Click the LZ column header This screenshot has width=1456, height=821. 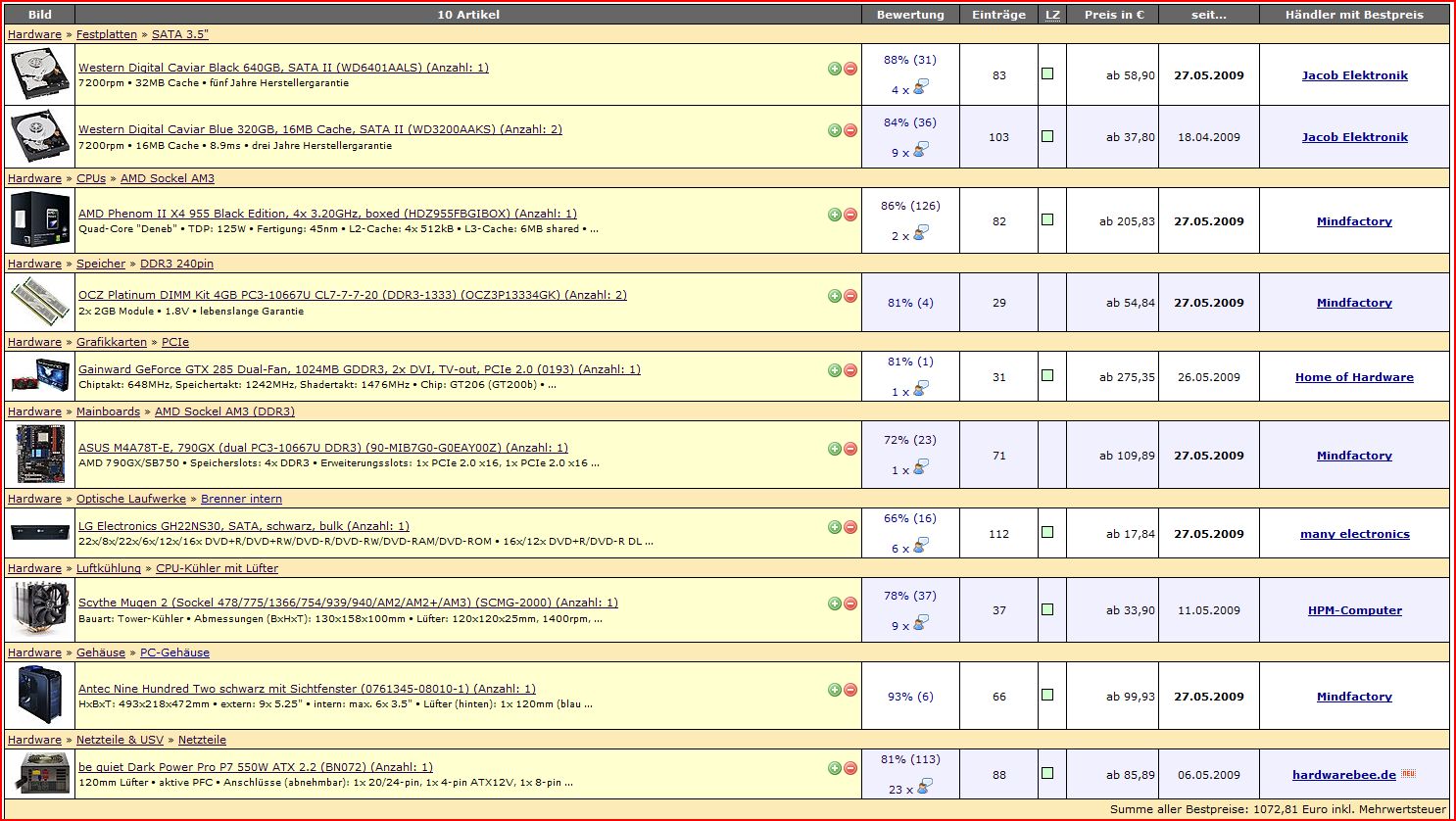click(x=1052, y=15)
